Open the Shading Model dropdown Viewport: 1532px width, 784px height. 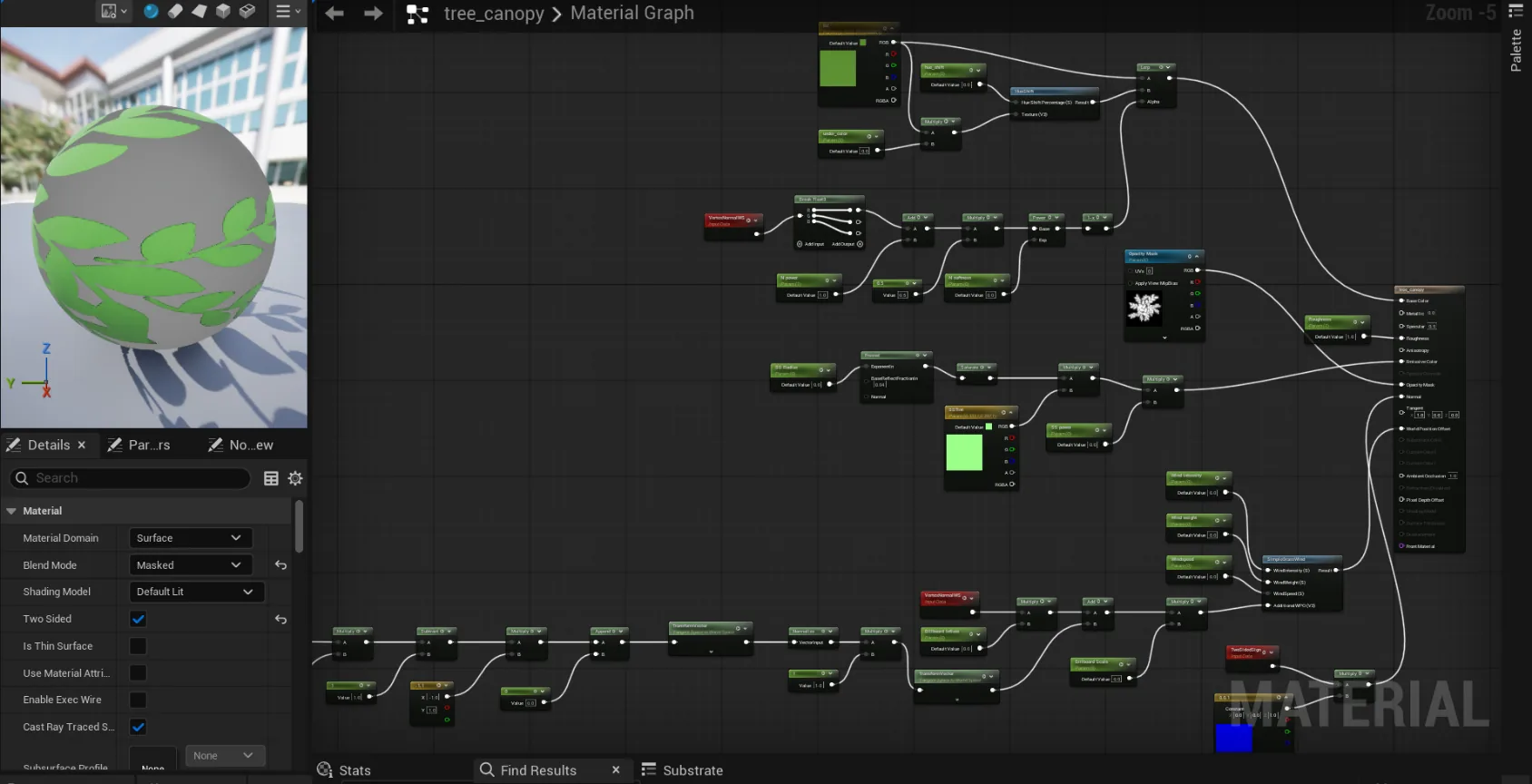click(196, 592)
